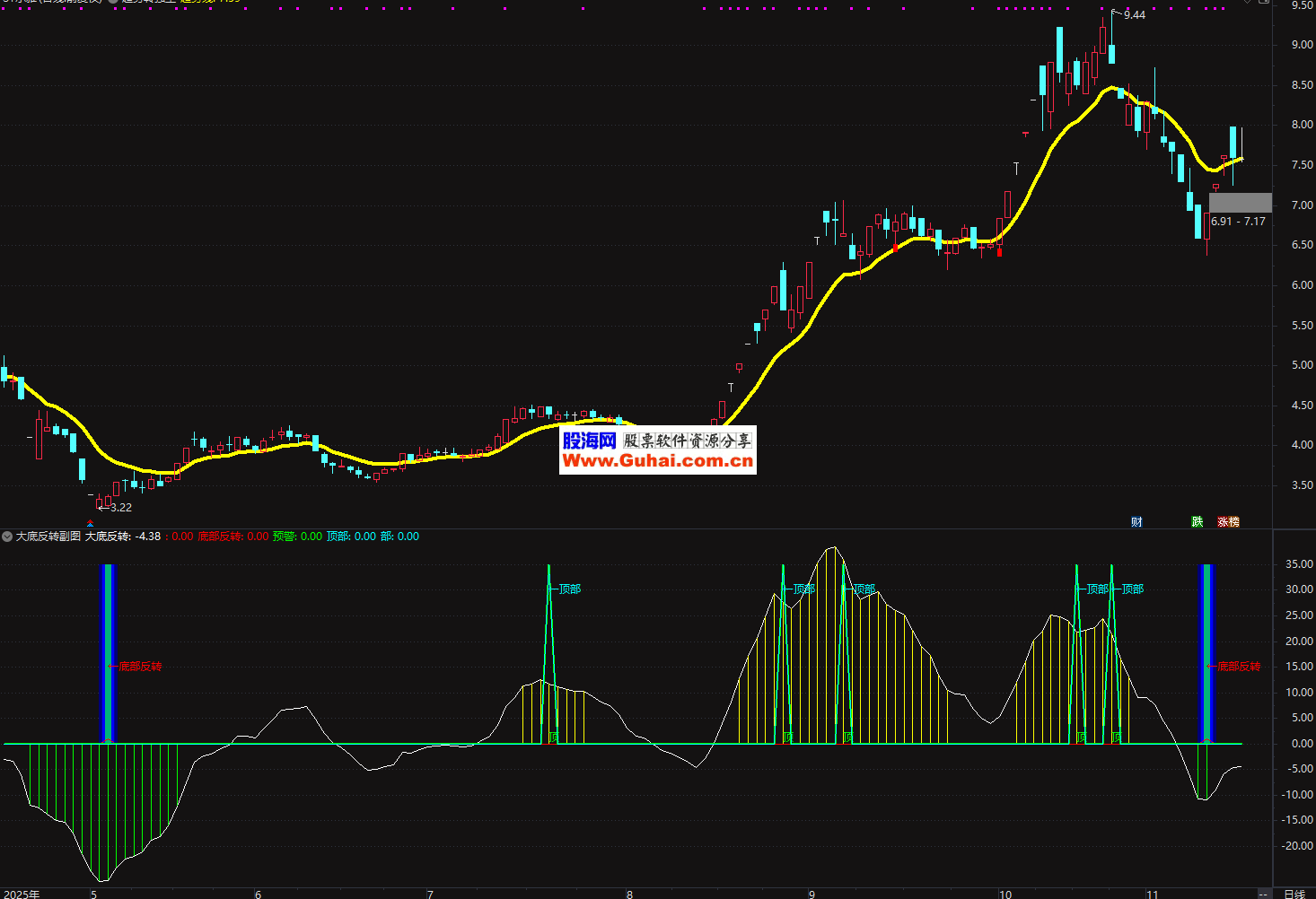Click the latest 底部反转 signal label
Viewport: 1316px width, 899px height.
click(1239, 667)
